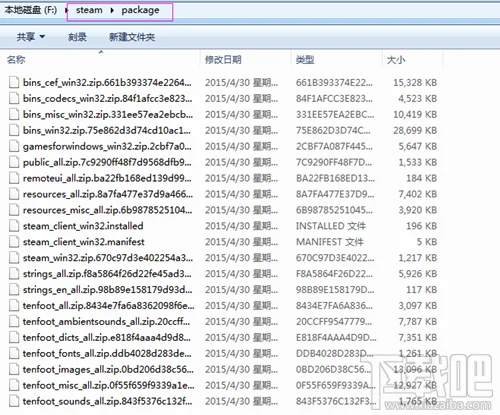
Task: Click the file icon of resources_misc_all.zip
Action: click(14, 210)
